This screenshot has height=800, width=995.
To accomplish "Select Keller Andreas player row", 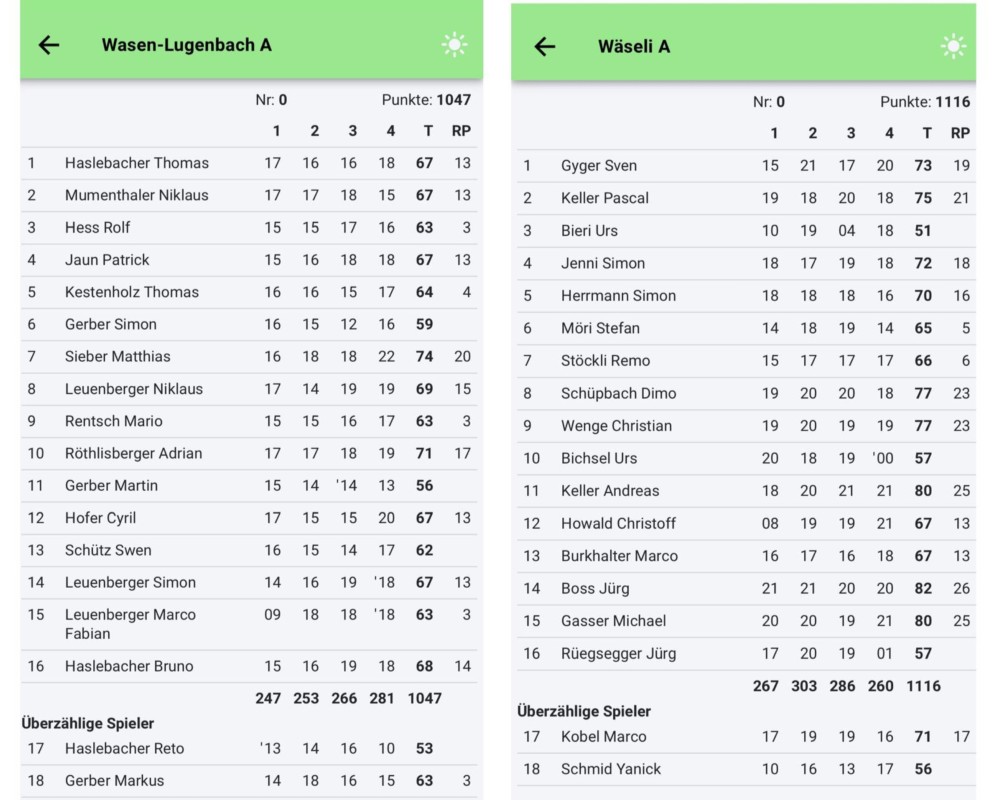I will coord(610,491).
